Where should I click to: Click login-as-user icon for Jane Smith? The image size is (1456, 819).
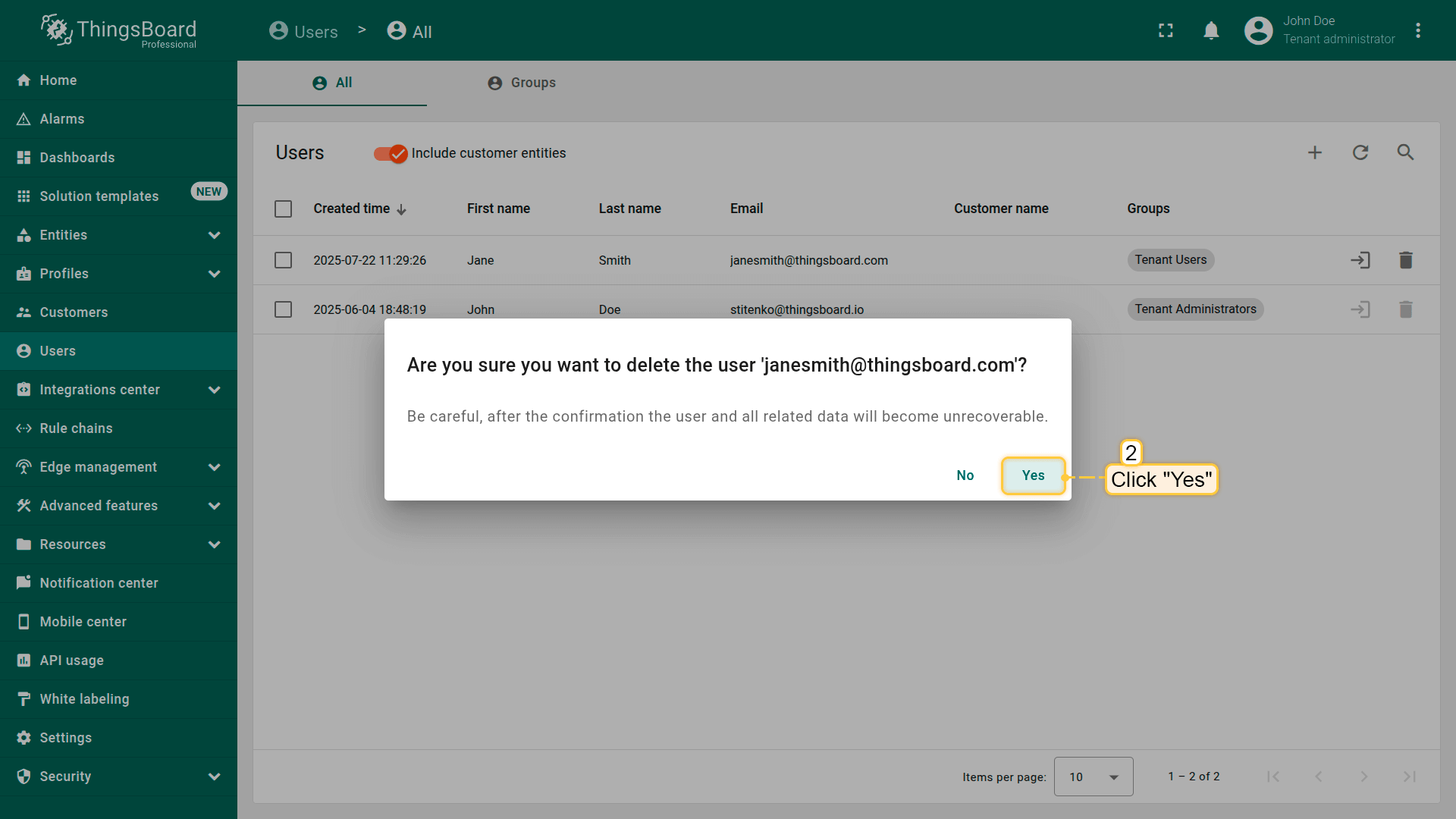pyautogui.click(x=1360, y=260)
